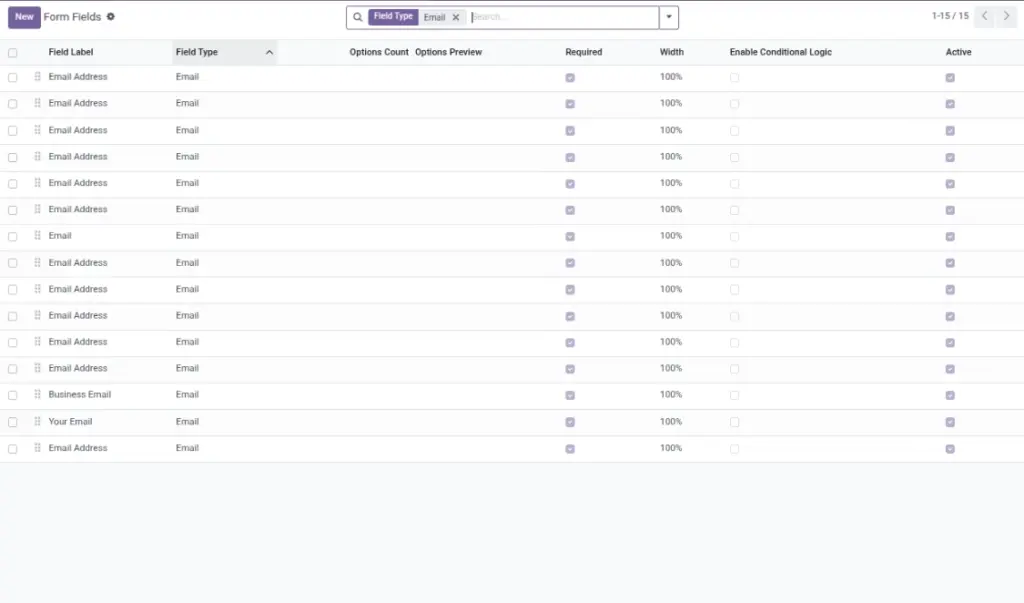Enable conditional logic for Your Email
1024x603 pixels.
pos(735,423)
